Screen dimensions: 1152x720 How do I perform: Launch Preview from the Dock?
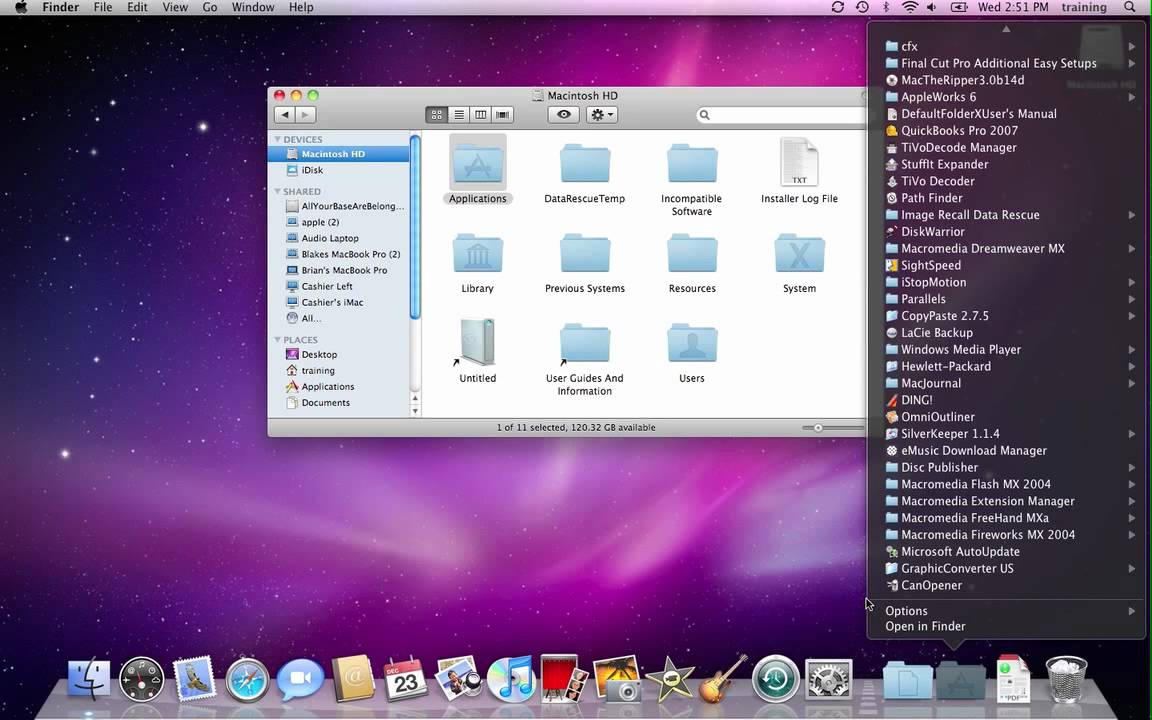click(458, 679)
